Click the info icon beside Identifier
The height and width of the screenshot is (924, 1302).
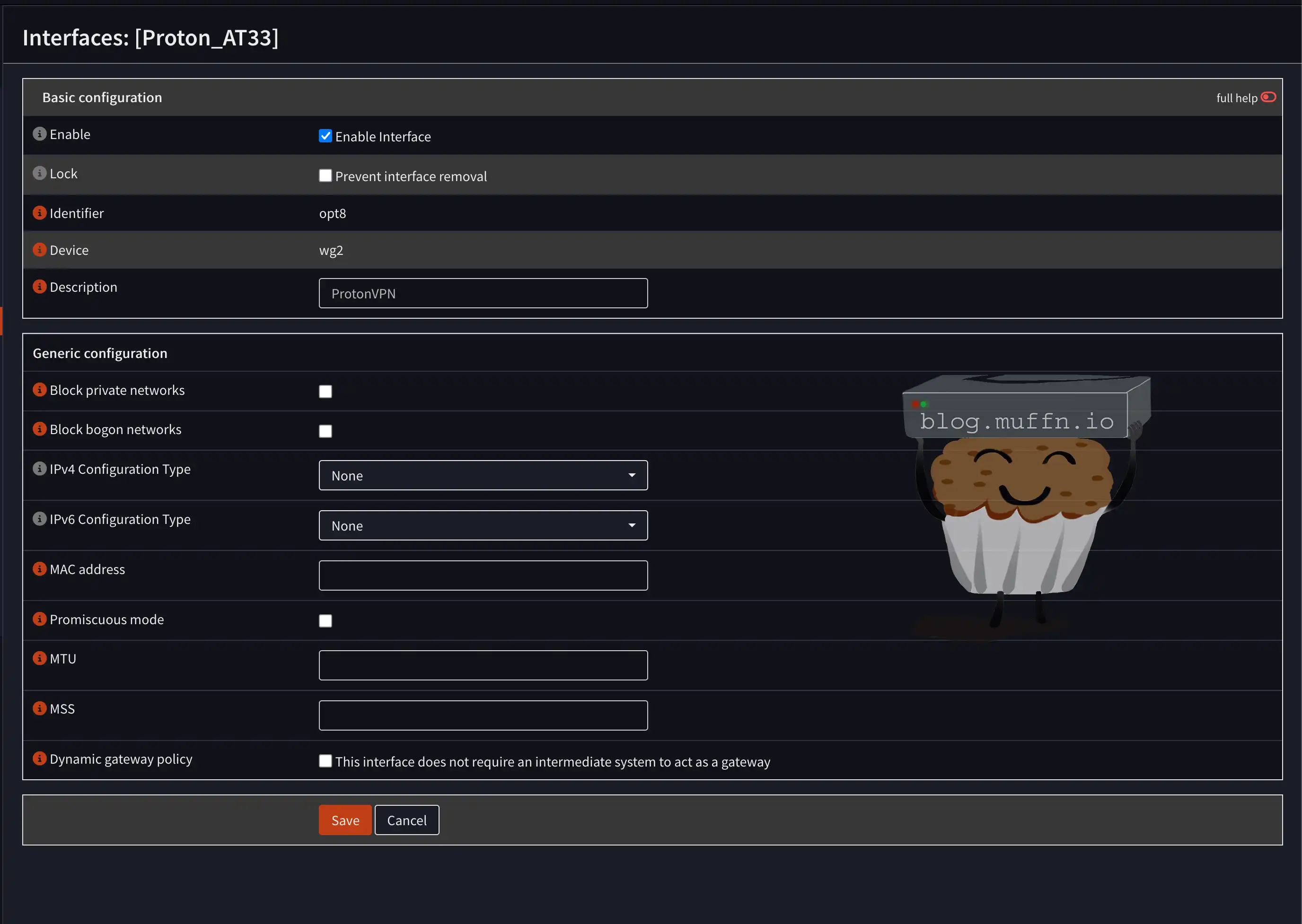click(x=39, y=213)
